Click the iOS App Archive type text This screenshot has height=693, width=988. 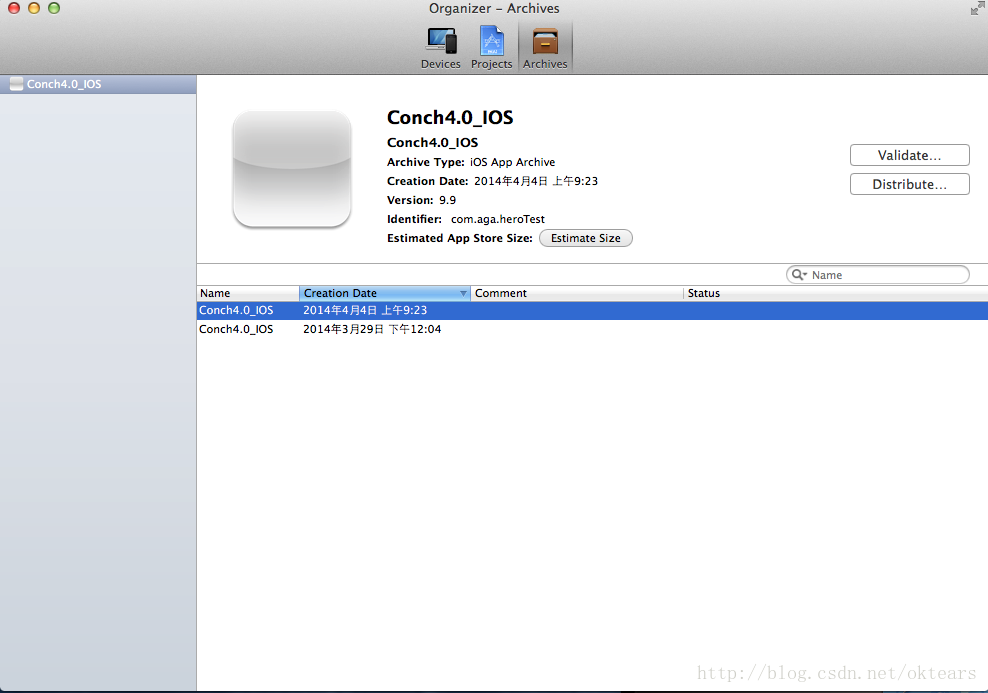(512, 163)
